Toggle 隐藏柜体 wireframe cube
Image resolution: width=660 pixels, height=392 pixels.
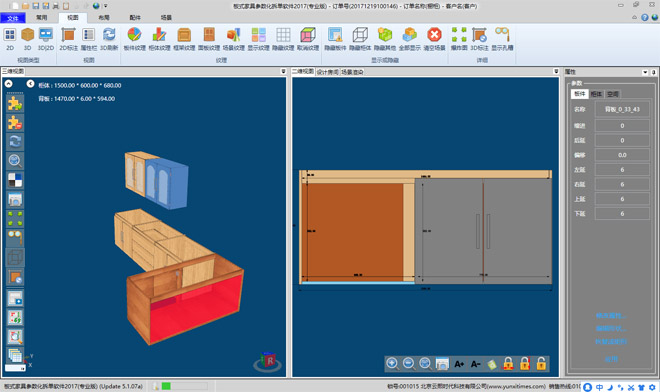click(x=360, y=39)
